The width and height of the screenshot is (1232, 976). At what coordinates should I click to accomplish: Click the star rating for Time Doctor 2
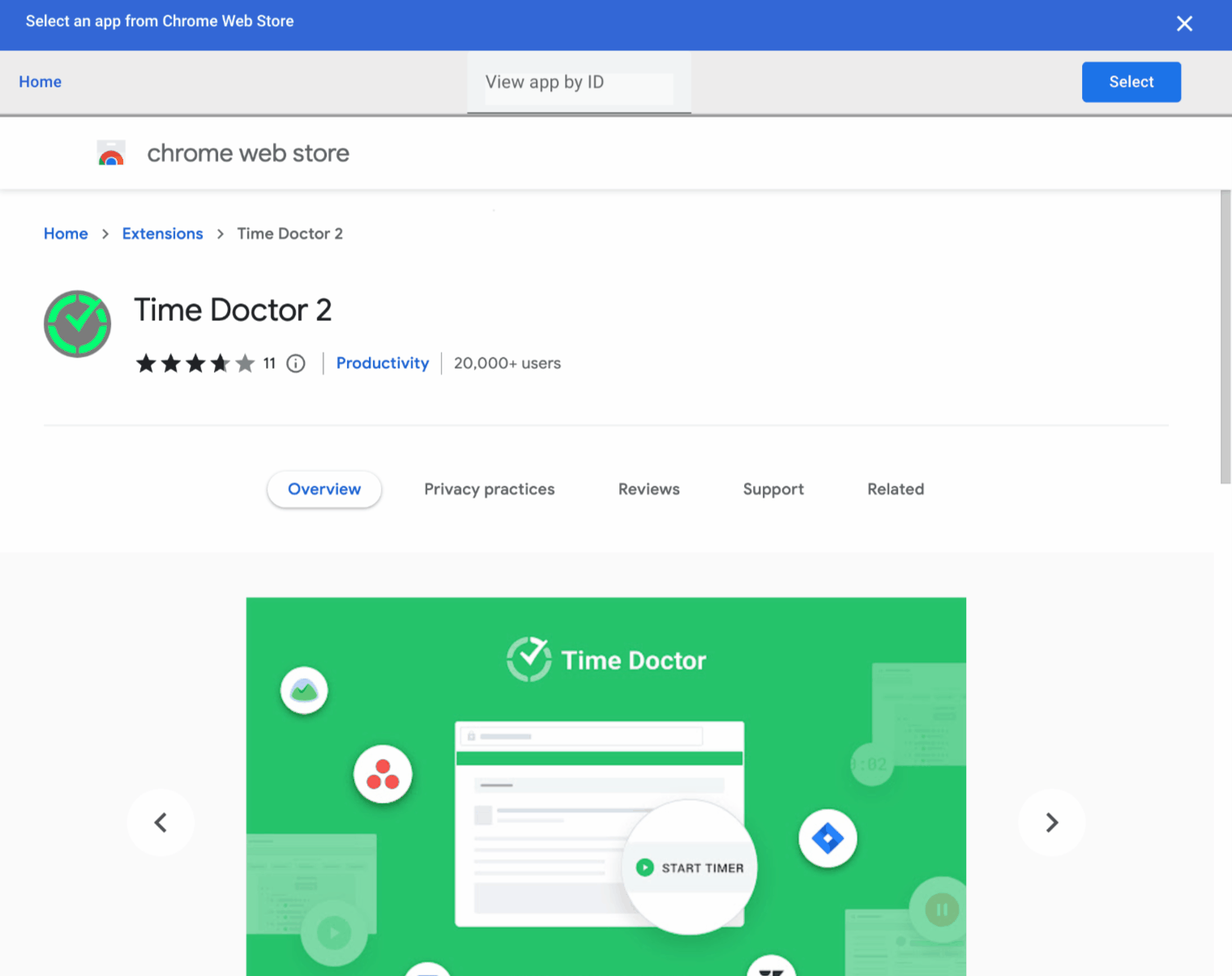click(x=195, y=363)
